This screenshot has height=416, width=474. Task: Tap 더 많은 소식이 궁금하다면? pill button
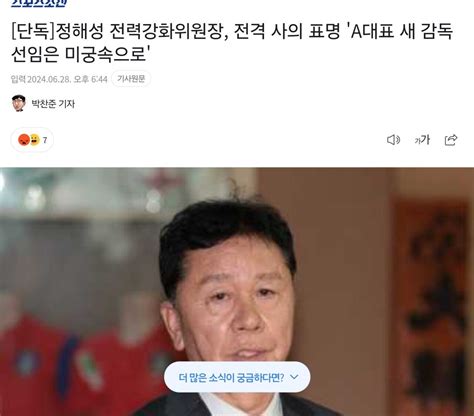click(237, 377)
